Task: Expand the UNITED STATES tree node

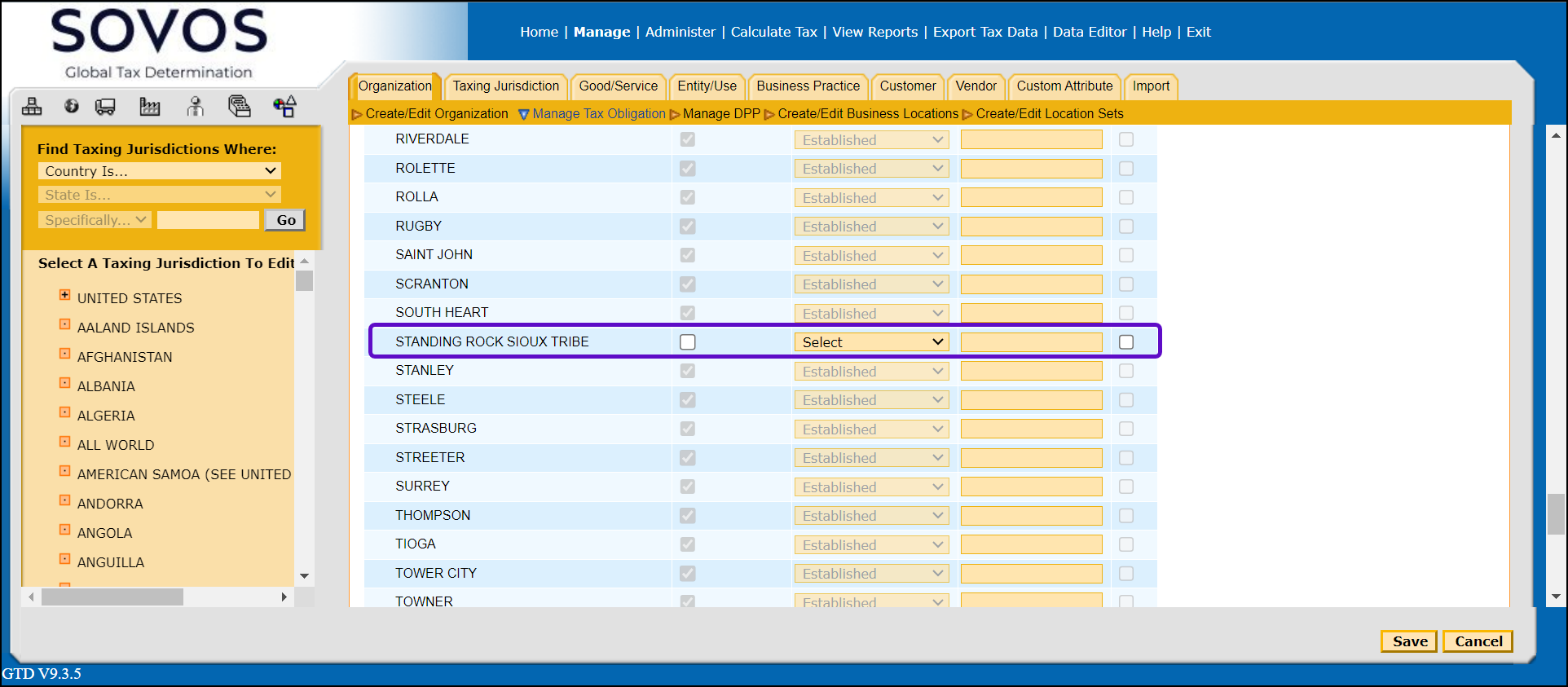Action: [x=65, y=295]
